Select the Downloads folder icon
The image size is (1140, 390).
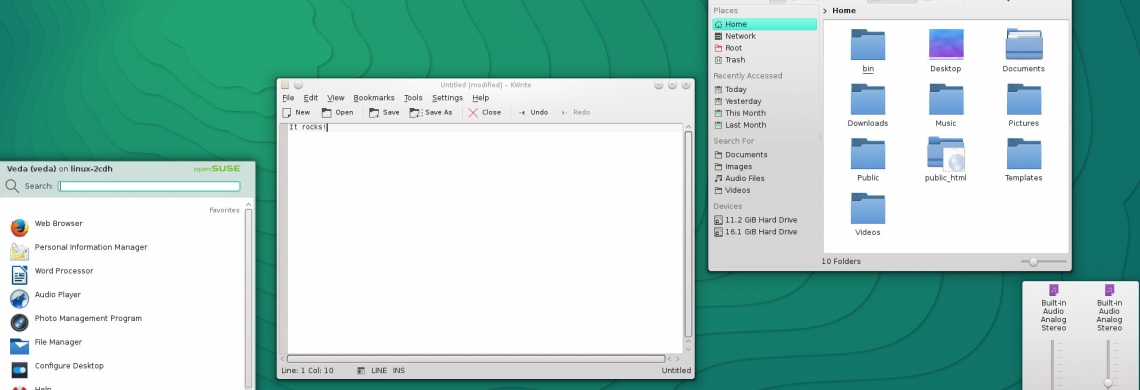(x=867, y=100)
